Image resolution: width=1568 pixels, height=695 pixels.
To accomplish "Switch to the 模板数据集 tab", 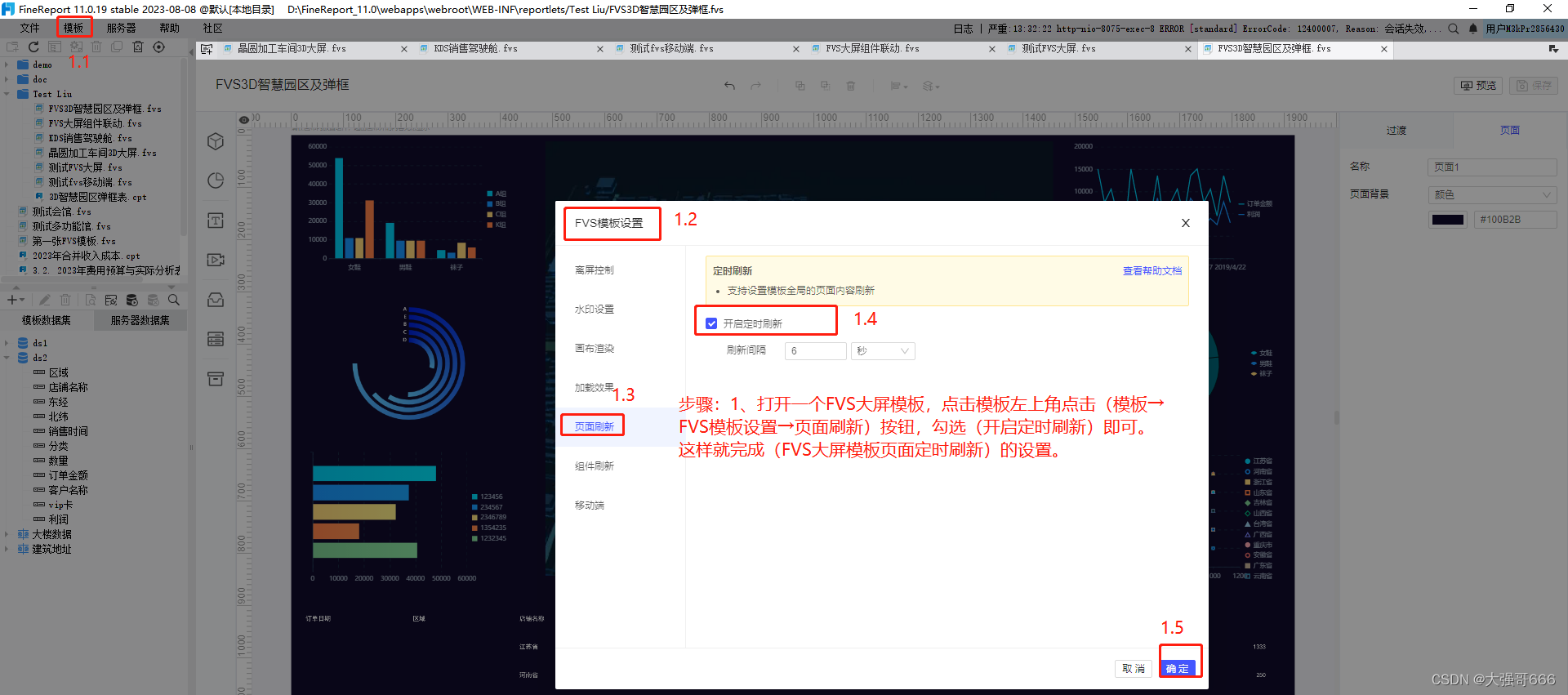I will click(x=47, y=321).
